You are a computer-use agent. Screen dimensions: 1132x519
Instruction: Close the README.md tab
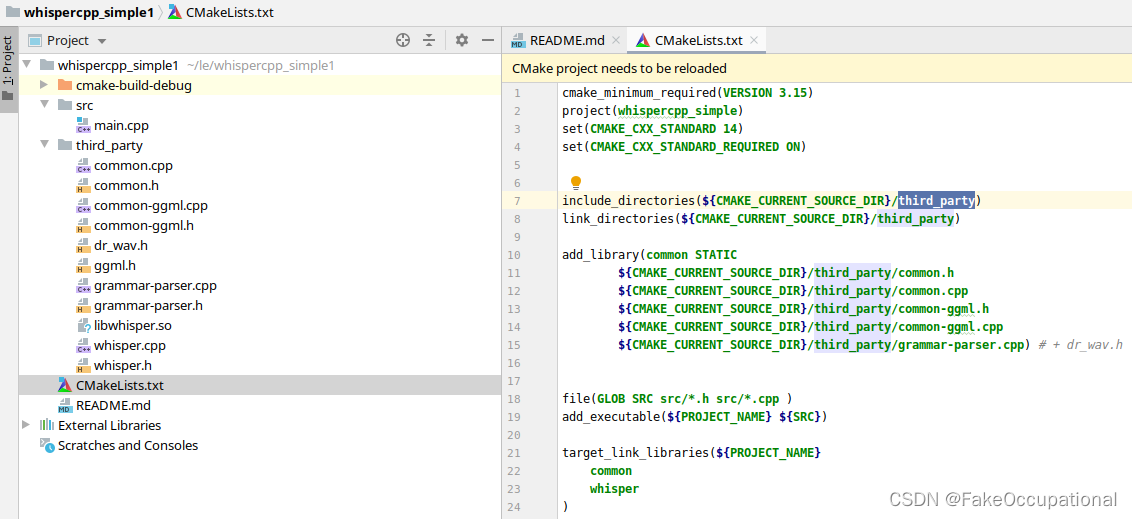(617, 40)
